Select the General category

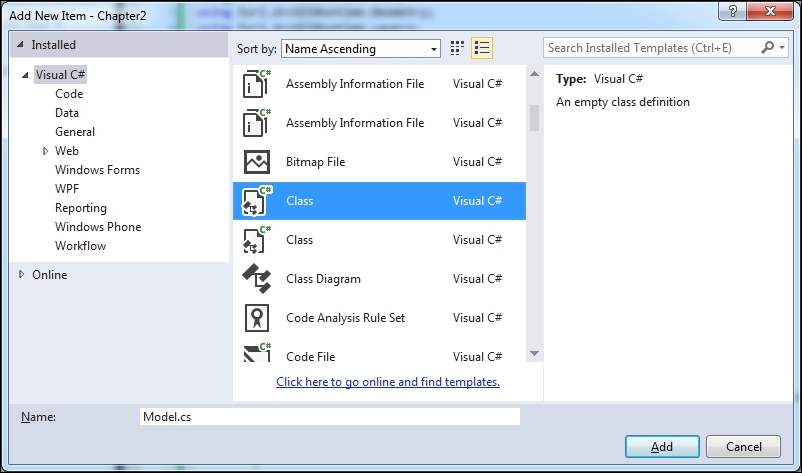pyautogui.click(x=75, y=132)
